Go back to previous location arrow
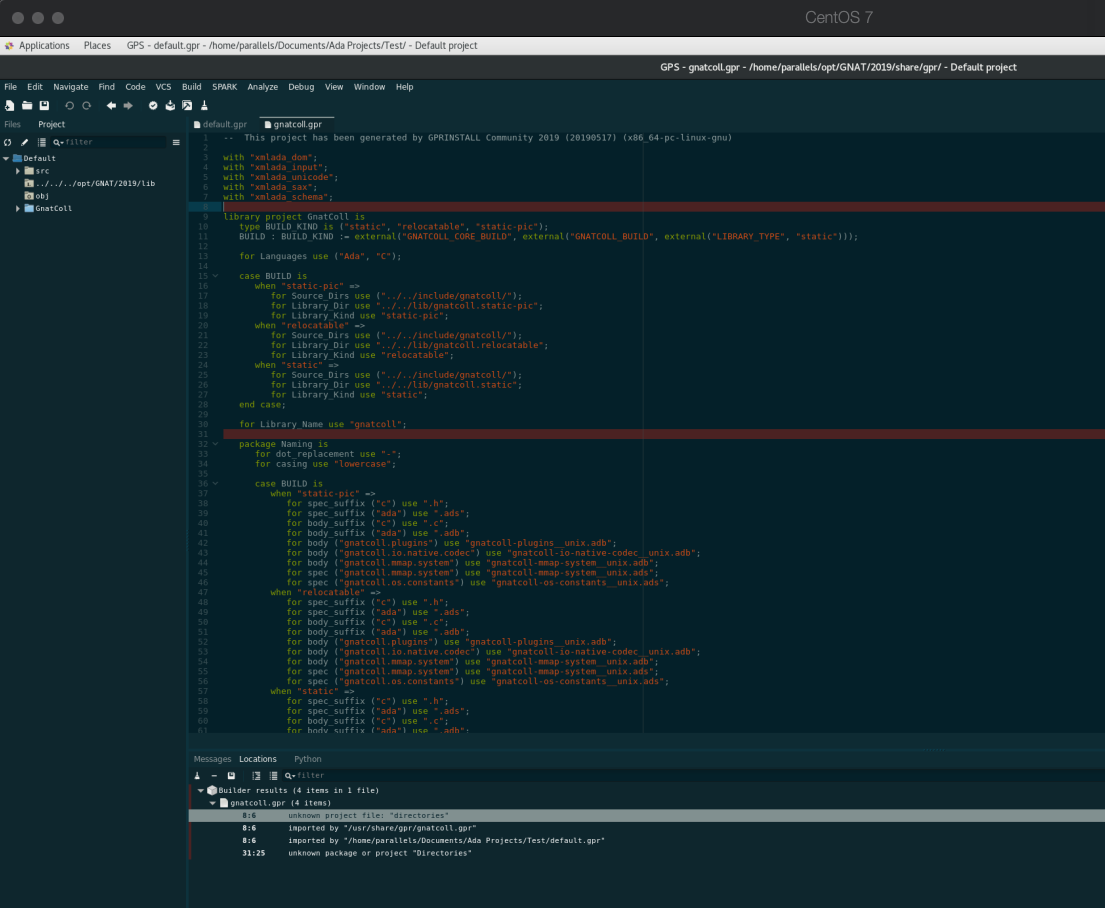 coord(111,105)
